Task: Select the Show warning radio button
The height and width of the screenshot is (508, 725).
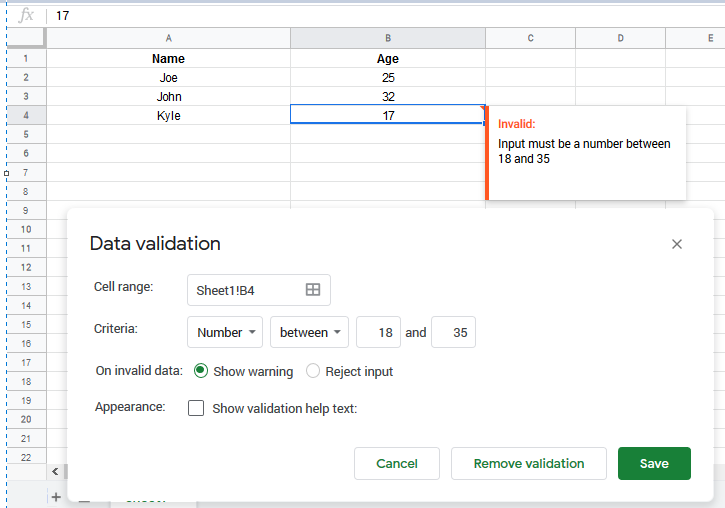Action: 201,371
